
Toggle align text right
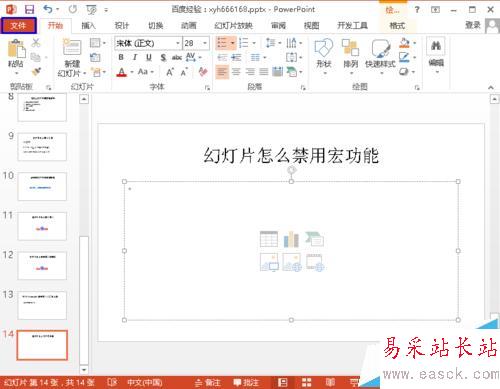click(250, 72)
